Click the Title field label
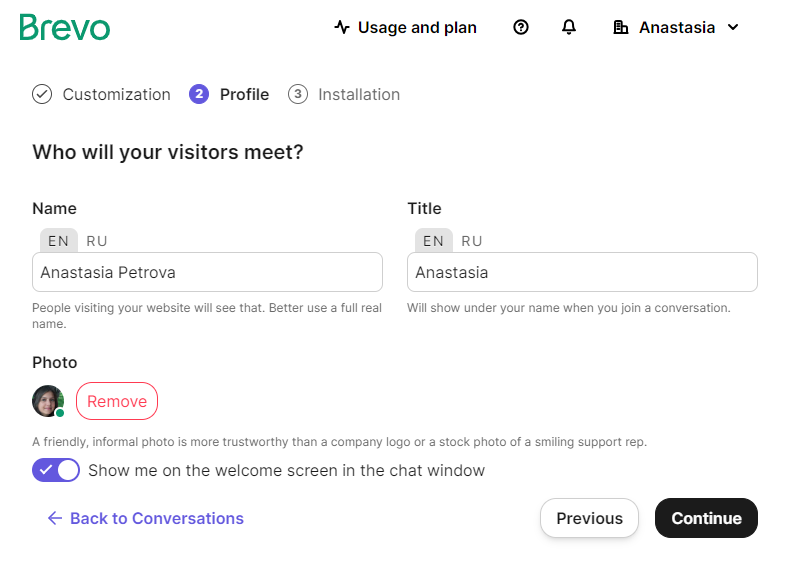 pyautogui.click(x=424, y=209)
